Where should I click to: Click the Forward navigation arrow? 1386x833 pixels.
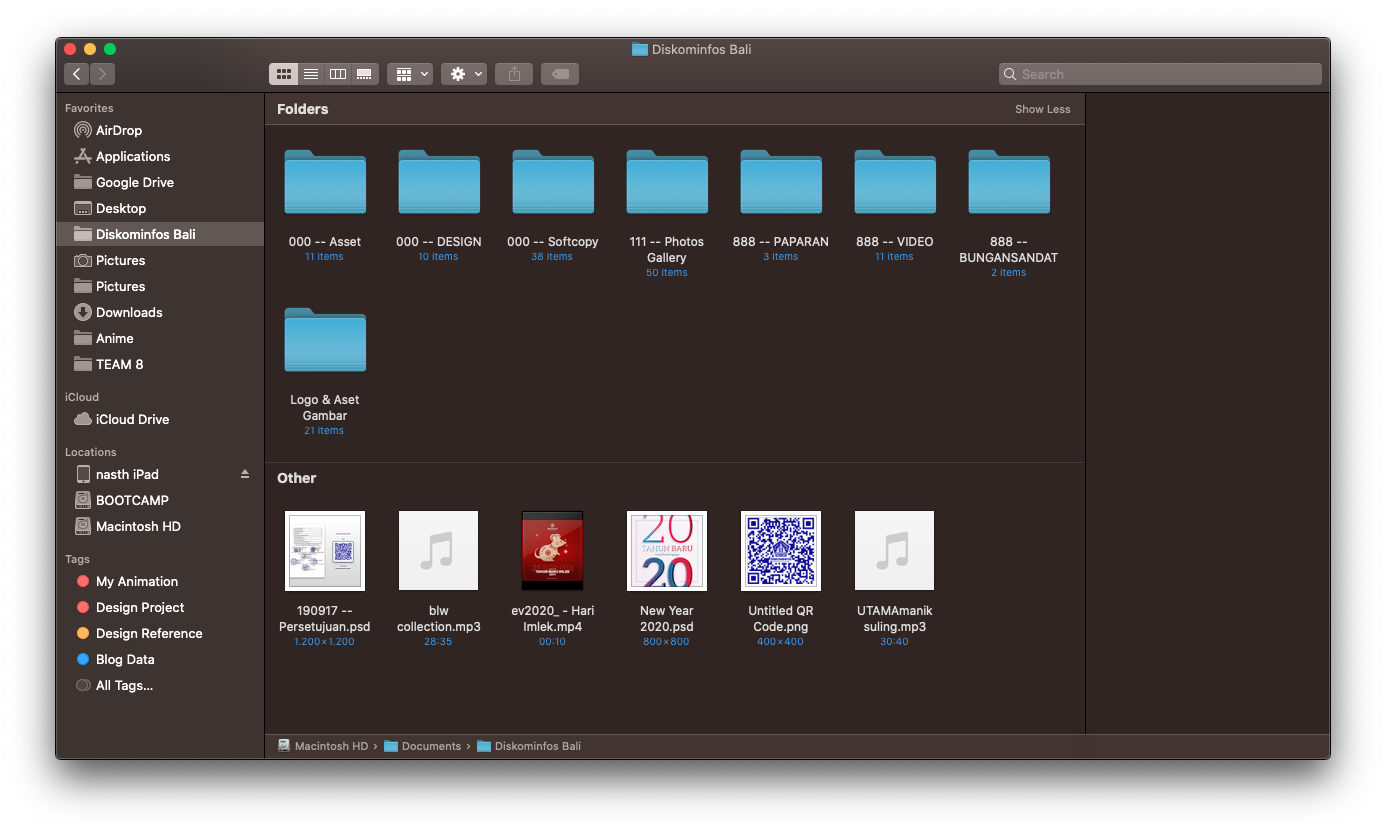(103, 74)
